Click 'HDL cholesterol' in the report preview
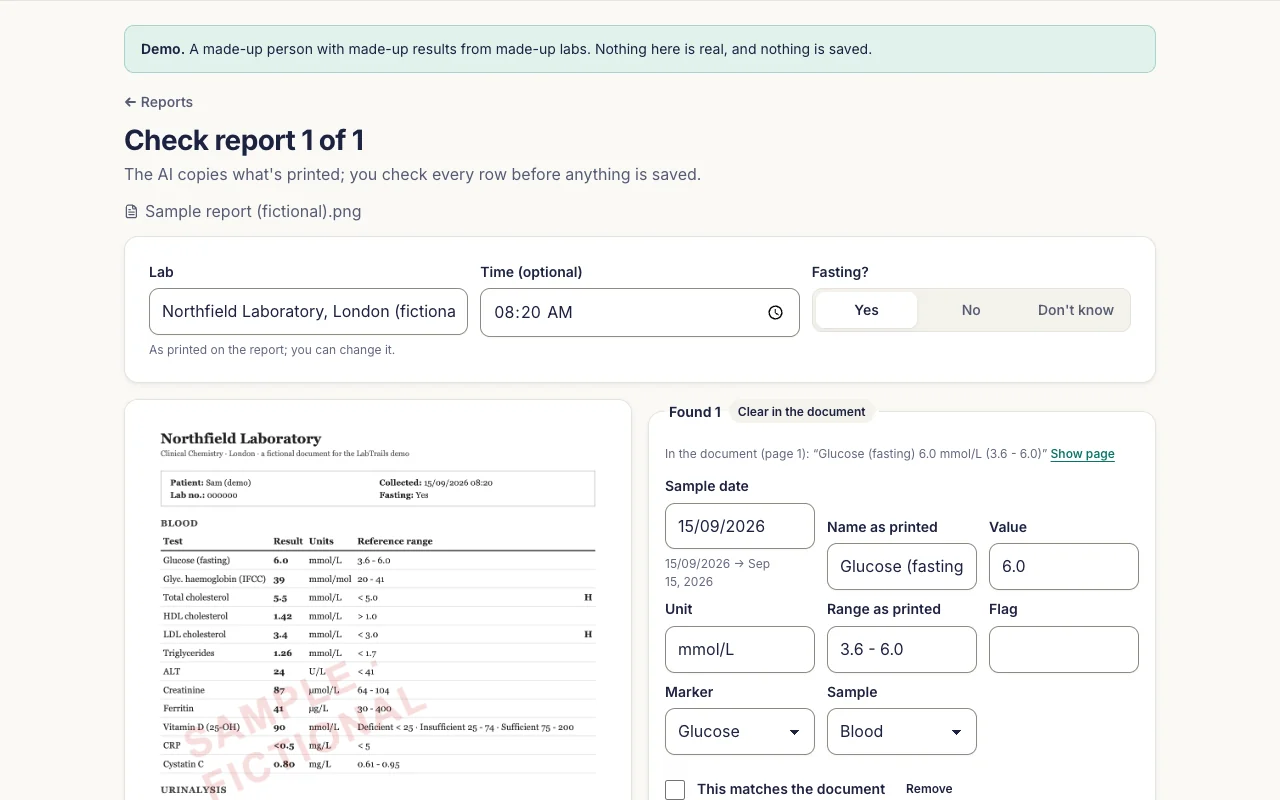1280x800 pixels. click(195, 616)
